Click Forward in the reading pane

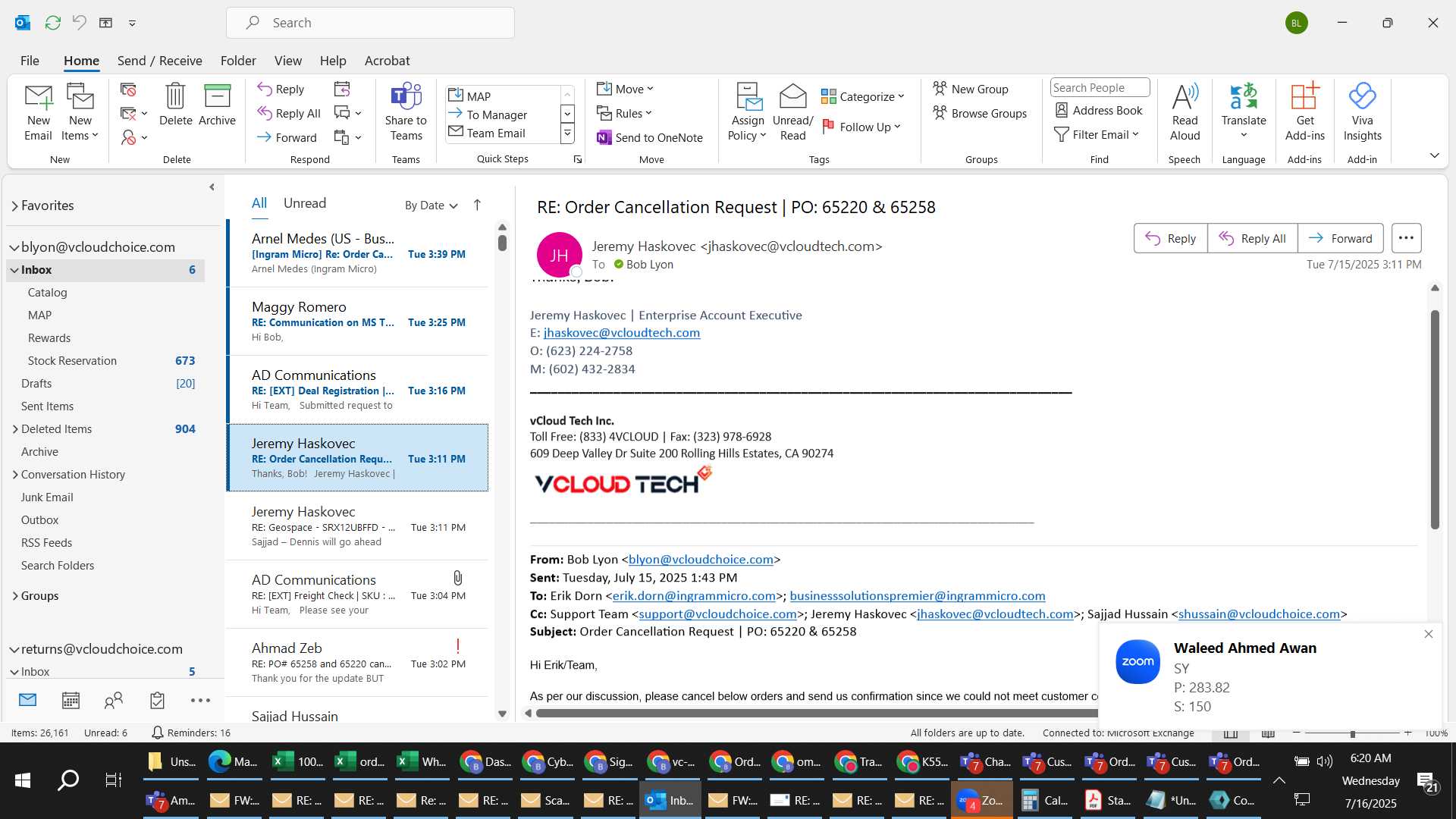pos(1341,238)
